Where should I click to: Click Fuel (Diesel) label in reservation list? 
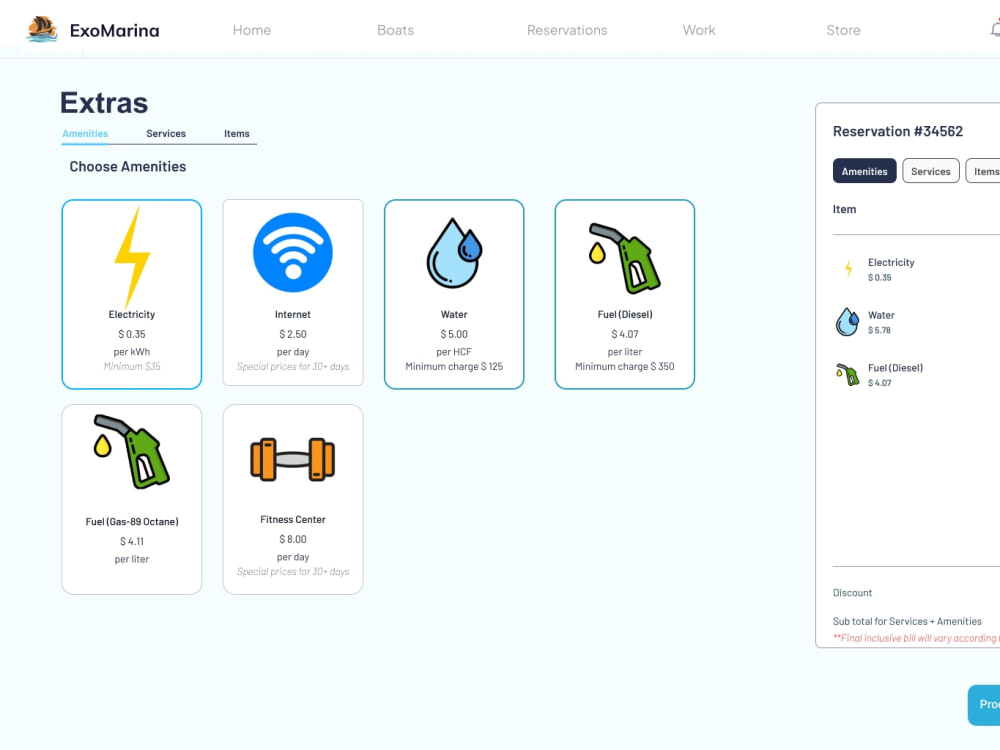tap(895, 367)
